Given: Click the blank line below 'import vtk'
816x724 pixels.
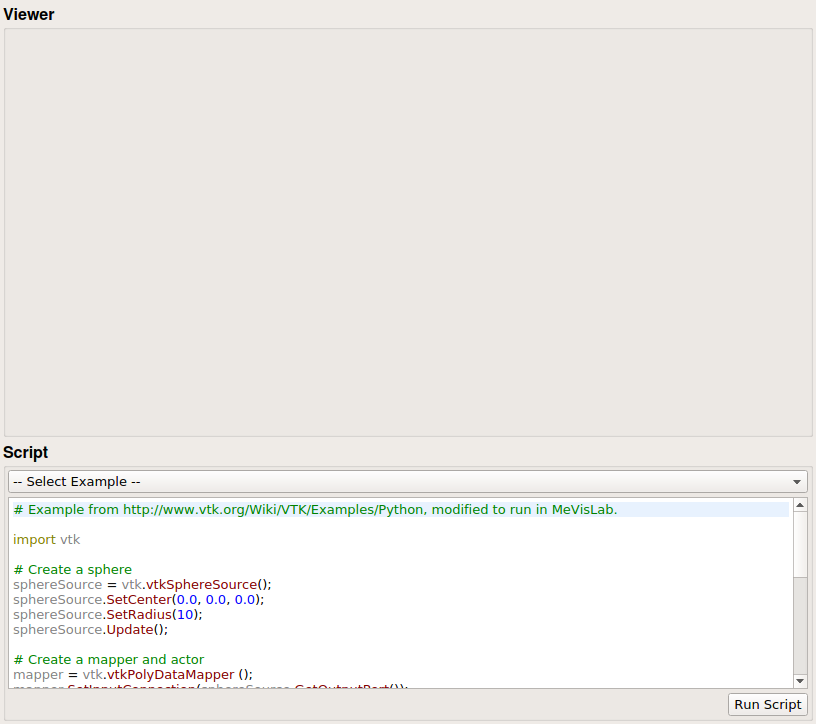Looking at the screenshot, I should click(x=200, y=555).
